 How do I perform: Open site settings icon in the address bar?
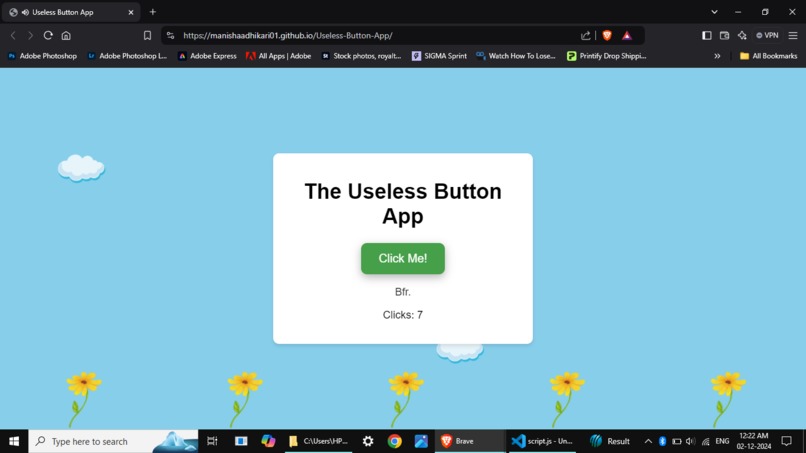[171, 35]
